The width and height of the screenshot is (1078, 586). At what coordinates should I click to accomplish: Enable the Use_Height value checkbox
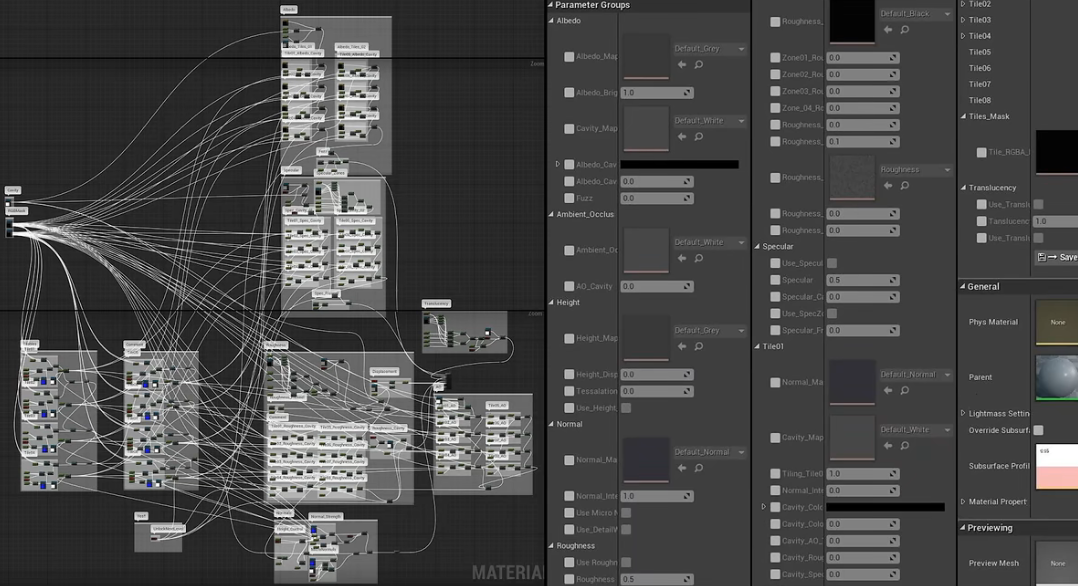[x=626, y=408]
